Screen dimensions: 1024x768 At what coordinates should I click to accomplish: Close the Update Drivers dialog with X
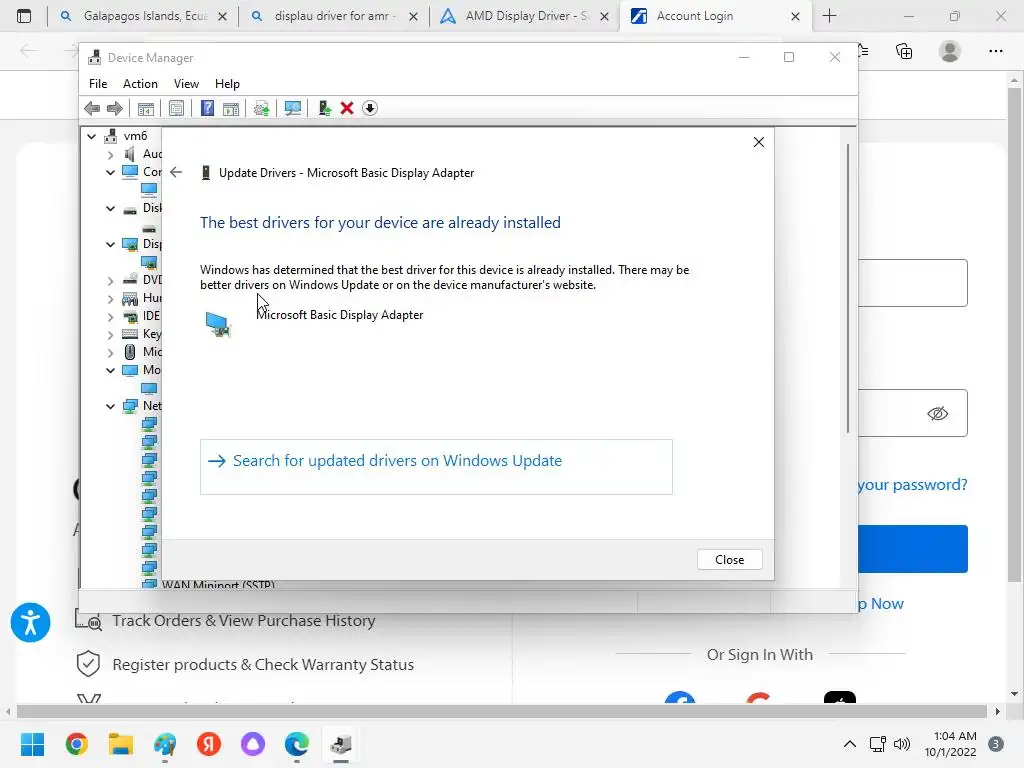tap(758, 142)
